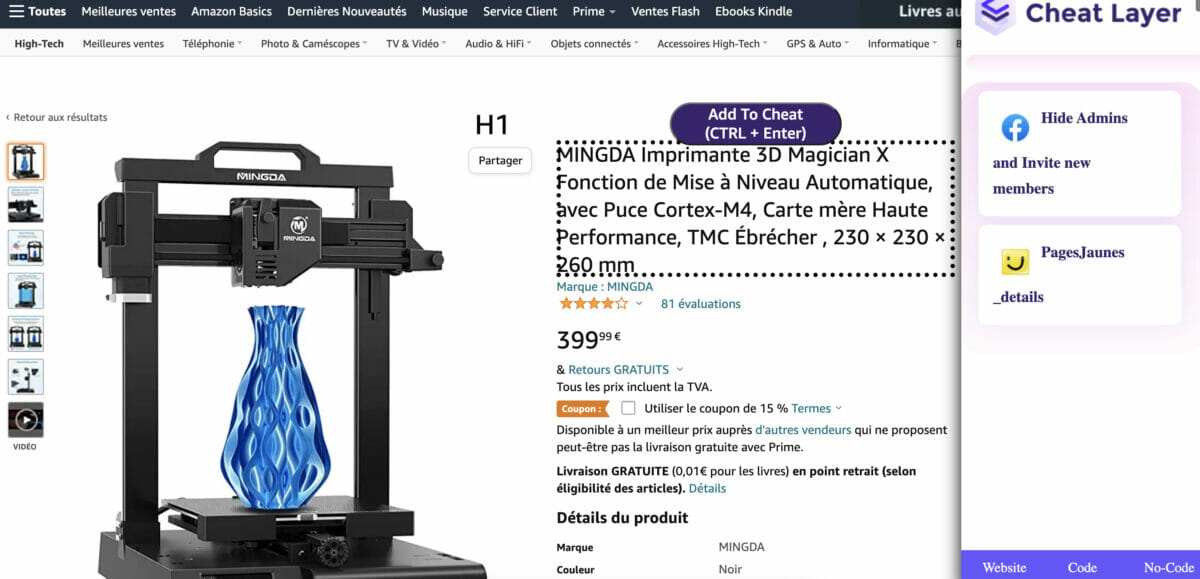
Task: Expand the Retours GRATUITS chevron
Action: 680,369
